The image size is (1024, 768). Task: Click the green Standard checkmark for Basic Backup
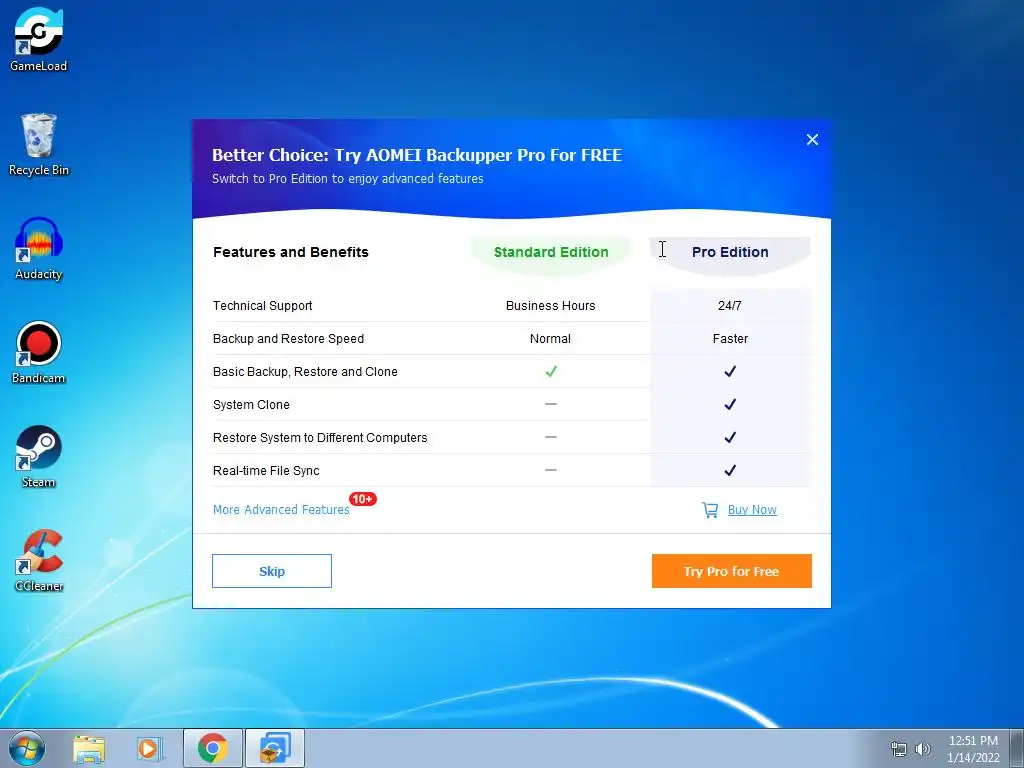point(551,371)
